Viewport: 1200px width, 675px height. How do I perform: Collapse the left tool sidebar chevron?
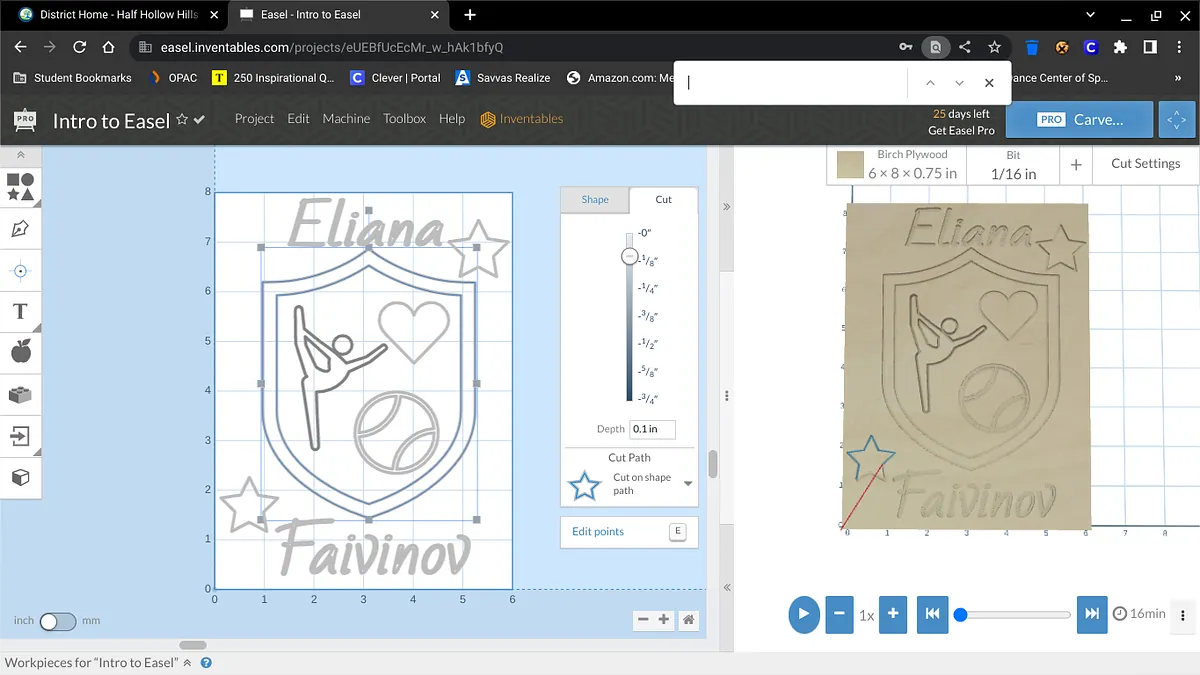20,156
